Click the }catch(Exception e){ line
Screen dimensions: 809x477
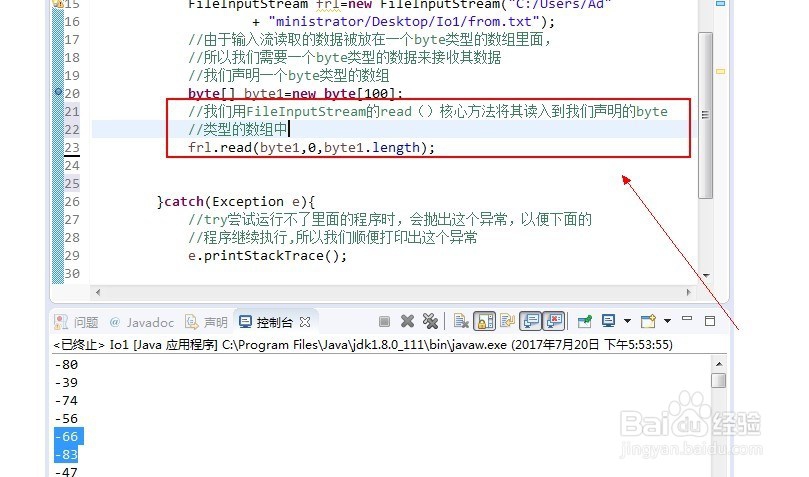click(236, 202)
